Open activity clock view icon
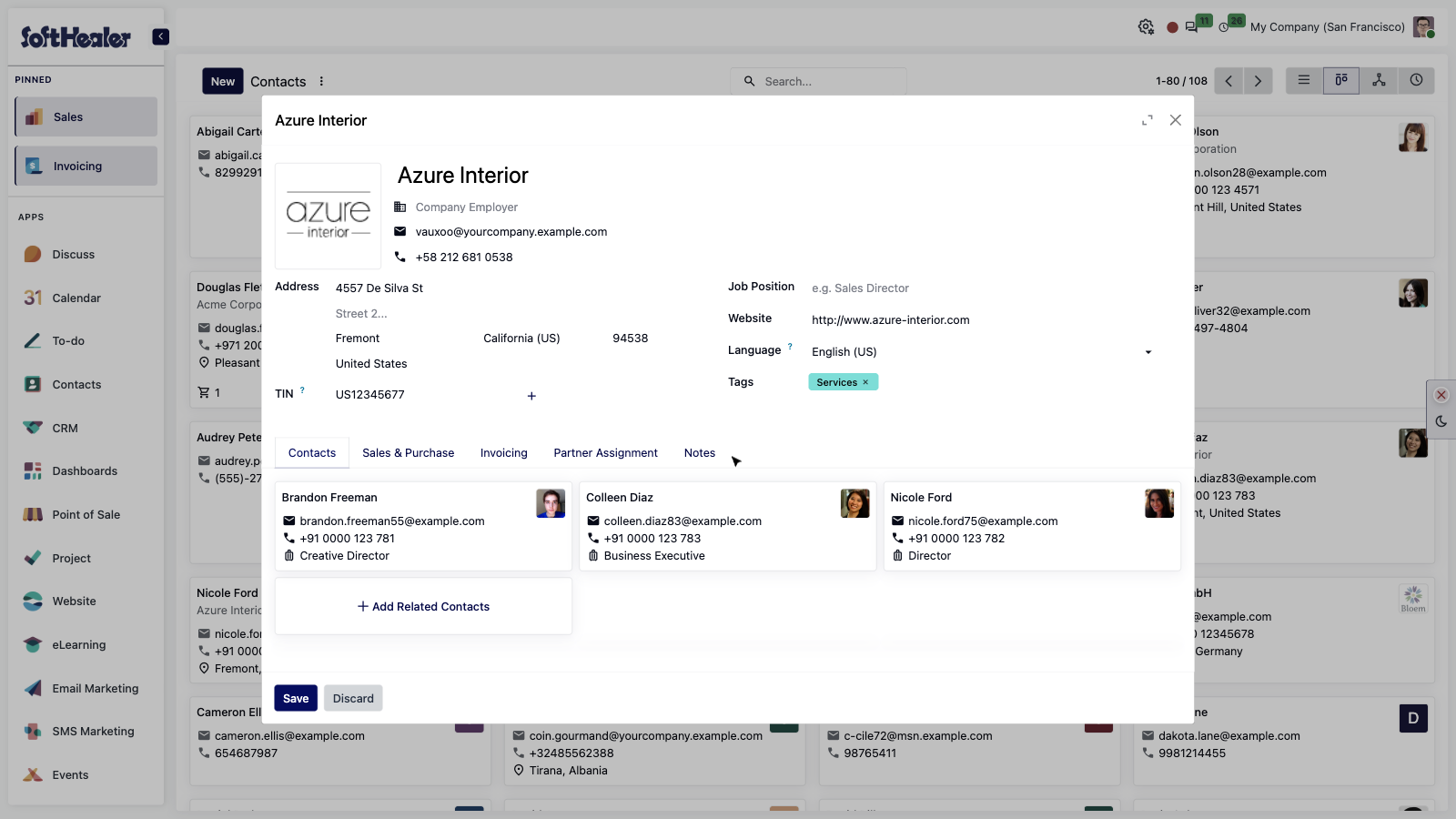This screenshot has height=819, width=1456. [x=1416, y=81]
